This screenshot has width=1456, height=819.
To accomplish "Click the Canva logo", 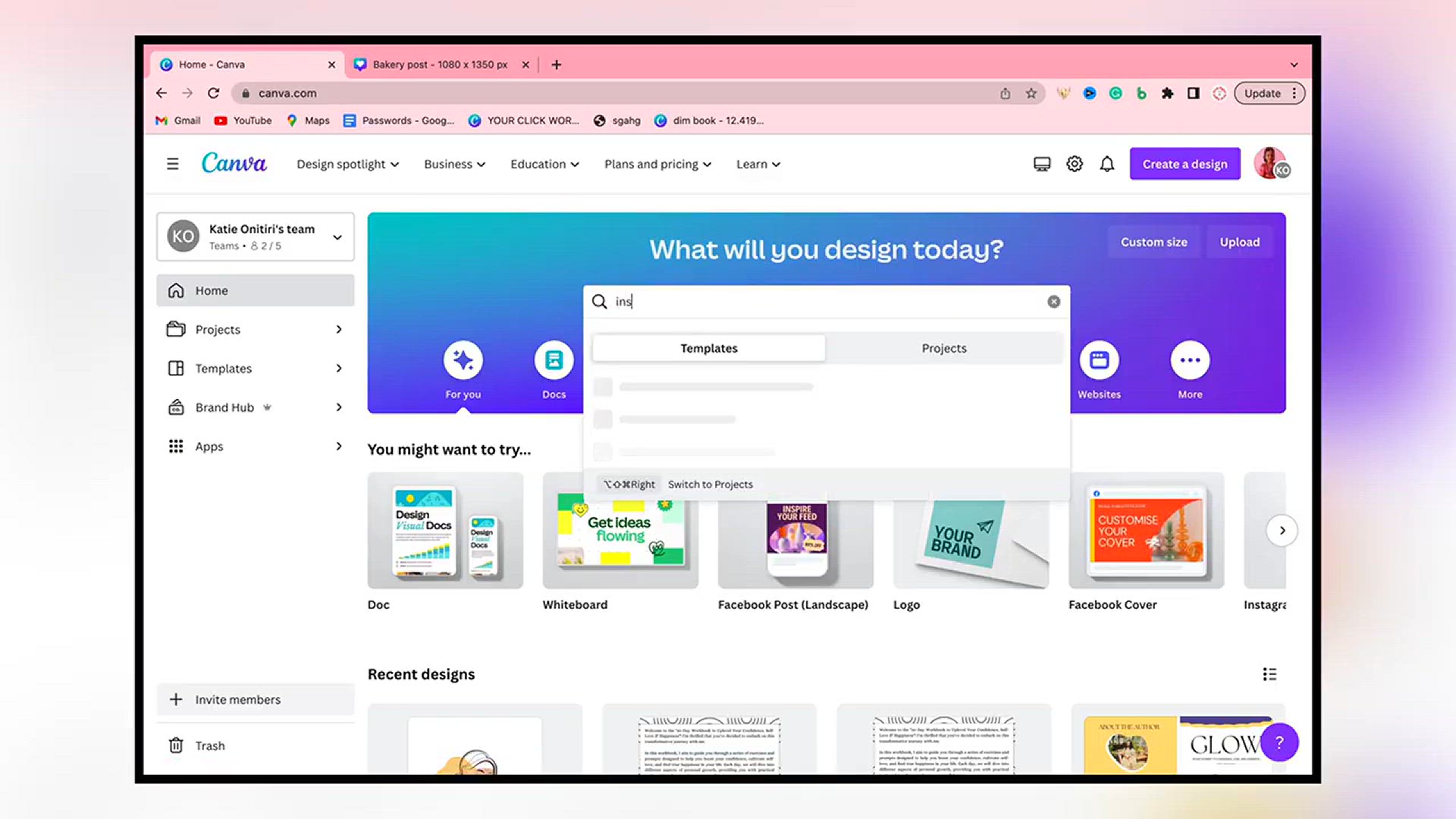I will click(x=234, y=163).
